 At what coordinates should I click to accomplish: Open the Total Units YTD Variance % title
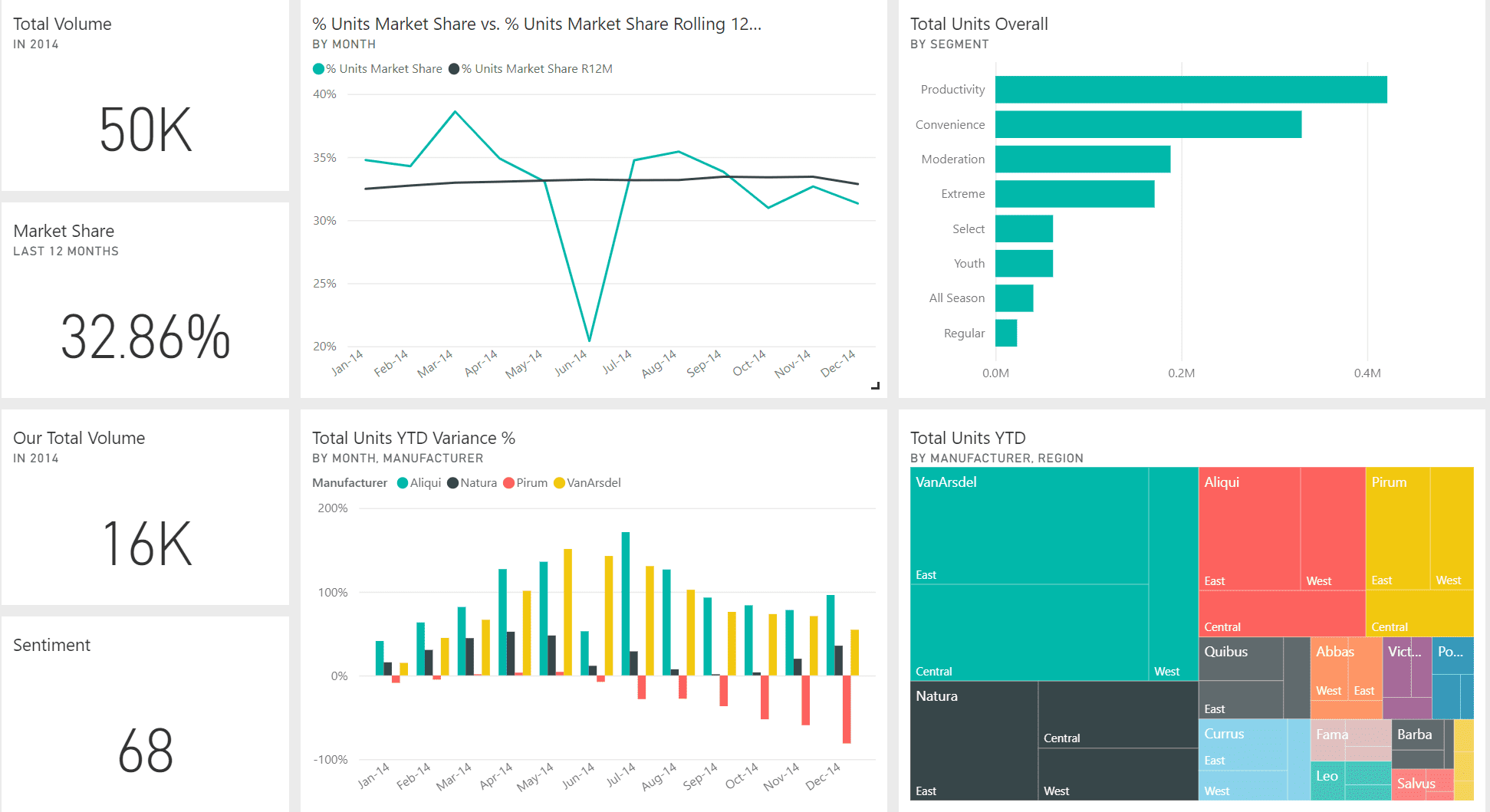click(413, 438)
